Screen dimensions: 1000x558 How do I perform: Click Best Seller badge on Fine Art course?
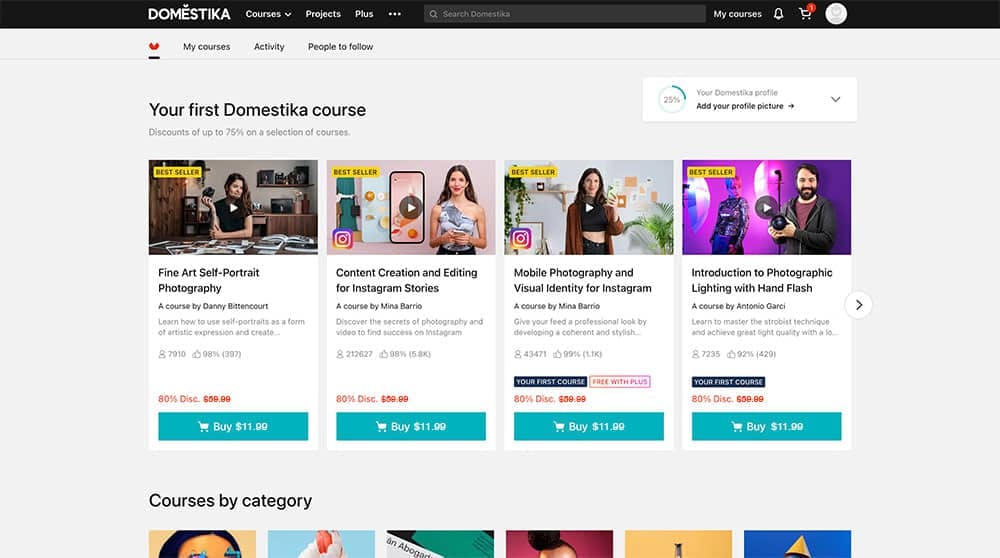tap(178, 172)
